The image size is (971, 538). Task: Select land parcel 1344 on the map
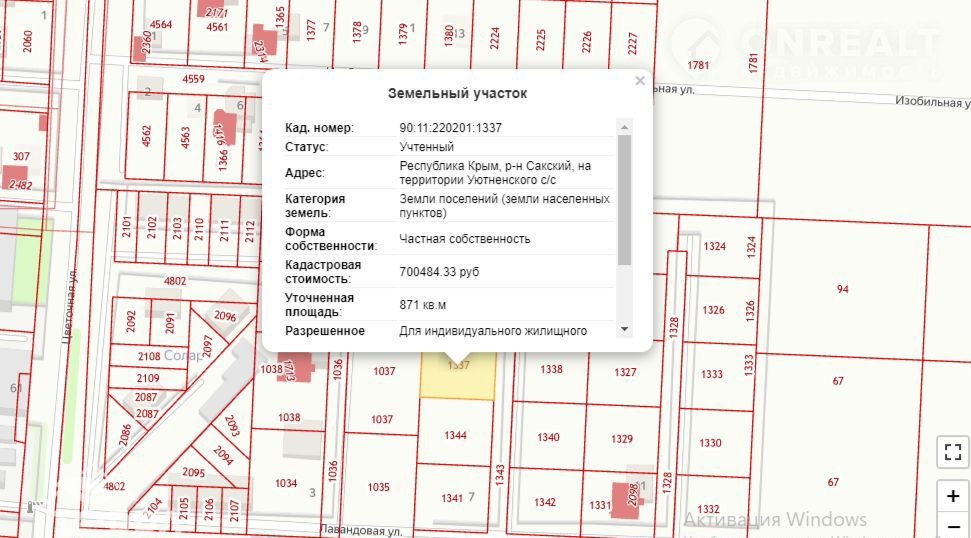[x=455, y=435]
